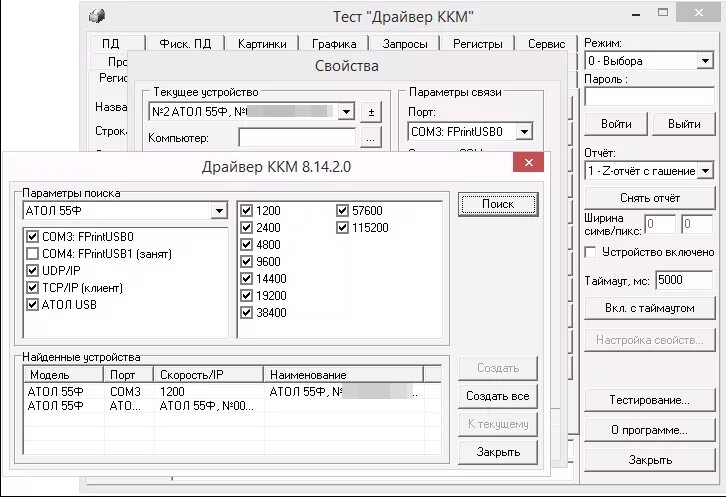Toggle the UDP/IP checkbox
Image resolution: width=726 pixels, height=497 pixels.
coord(32,271)
